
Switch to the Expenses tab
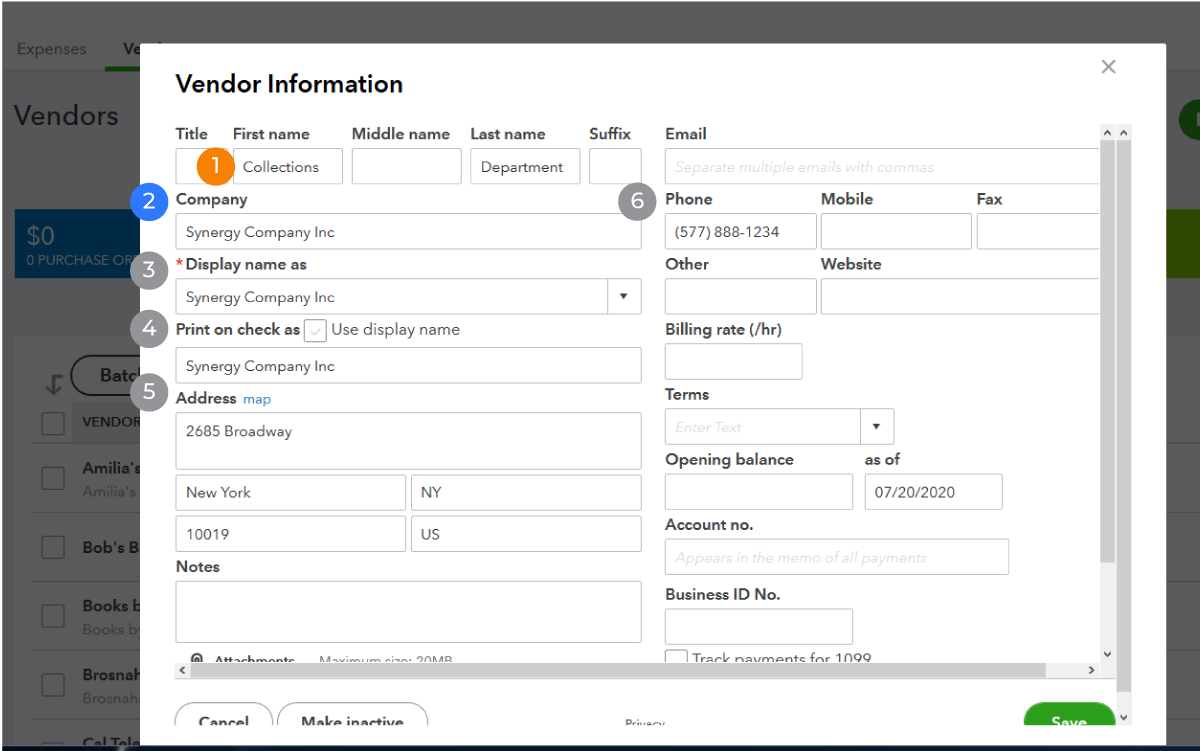(x=52, y=49)
